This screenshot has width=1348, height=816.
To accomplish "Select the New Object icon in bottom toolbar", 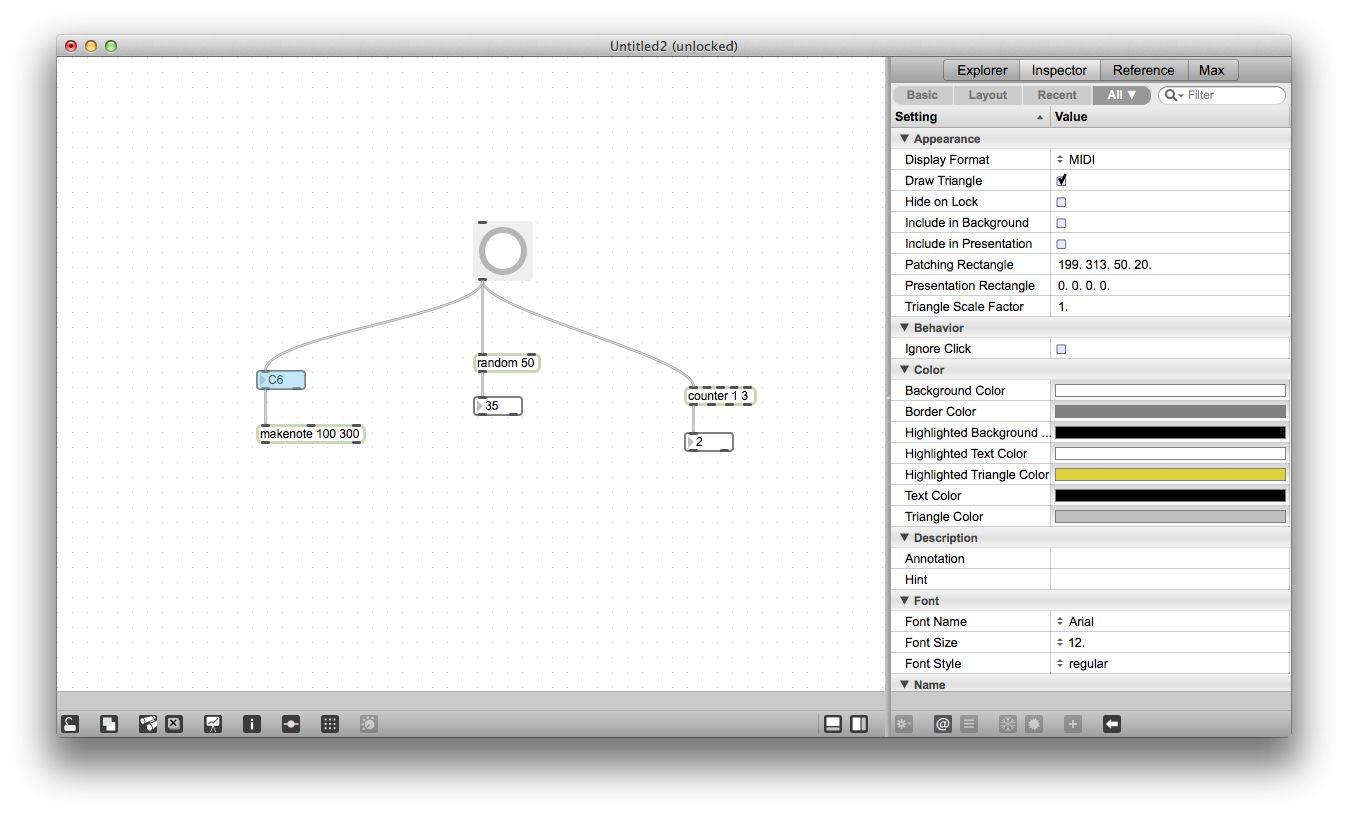I will click(108, 723).
